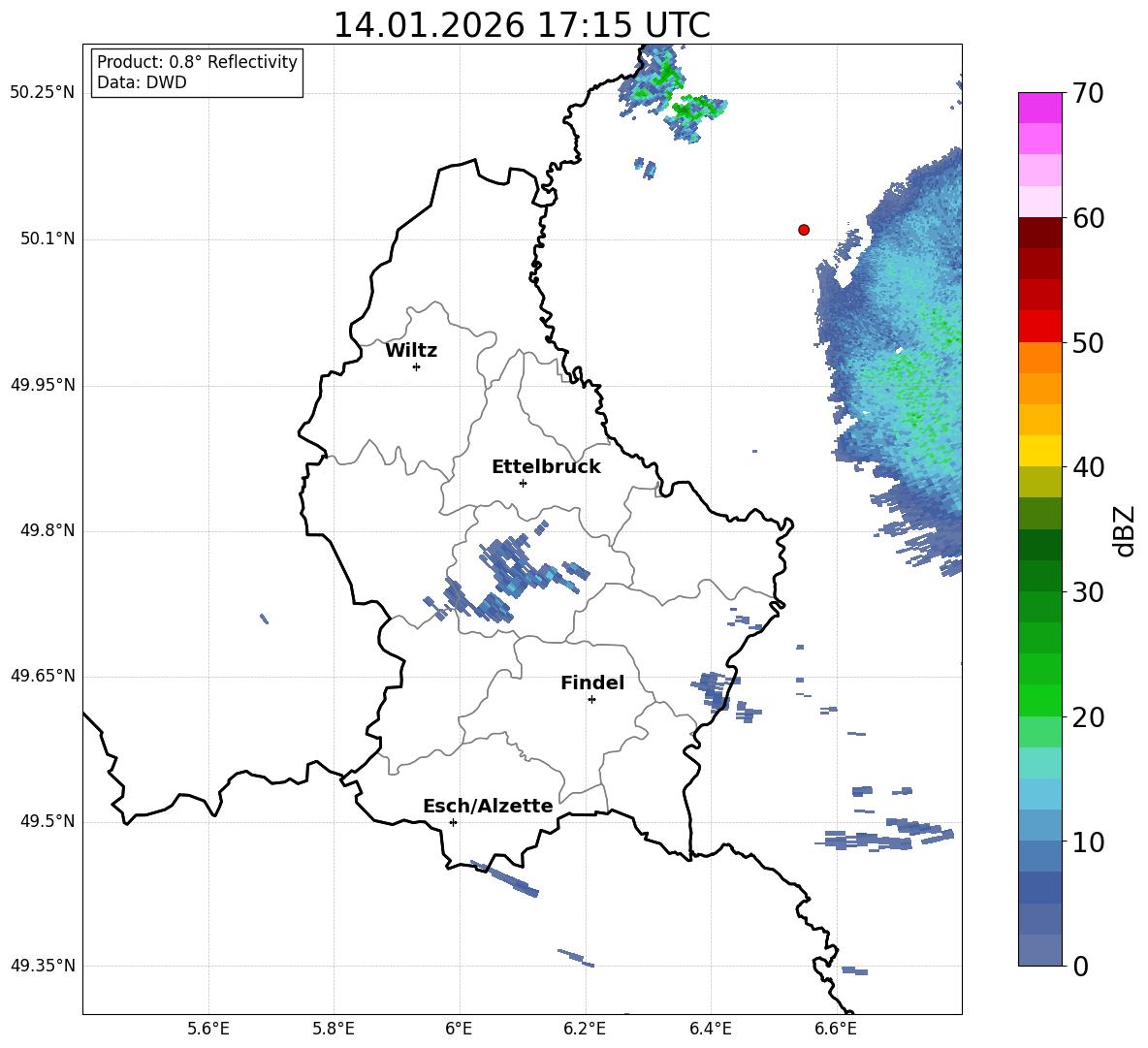The width and height of the screenshot is (1148, 1048).
Task: Click the 49.5°N latitude tick label
Action: pyautogui.click(x=48, y=821)
